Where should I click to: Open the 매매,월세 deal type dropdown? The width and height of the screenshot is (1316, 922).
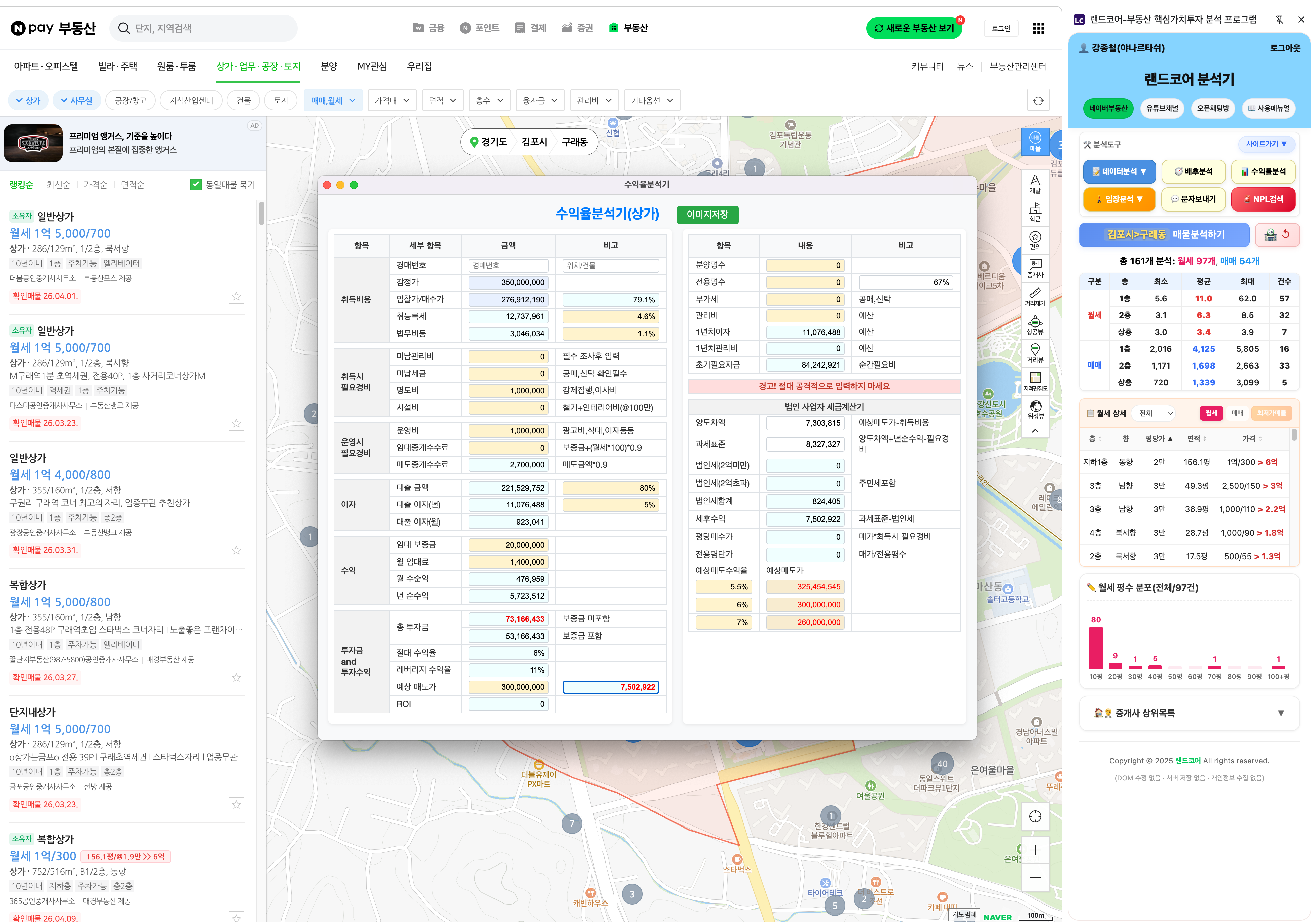[333, 101]
